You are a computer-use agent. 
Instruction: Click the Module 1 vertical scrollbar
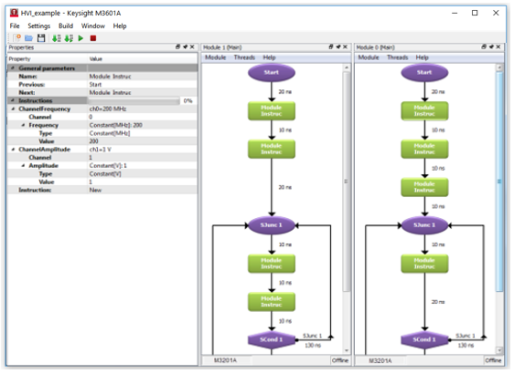click(346, 208)
